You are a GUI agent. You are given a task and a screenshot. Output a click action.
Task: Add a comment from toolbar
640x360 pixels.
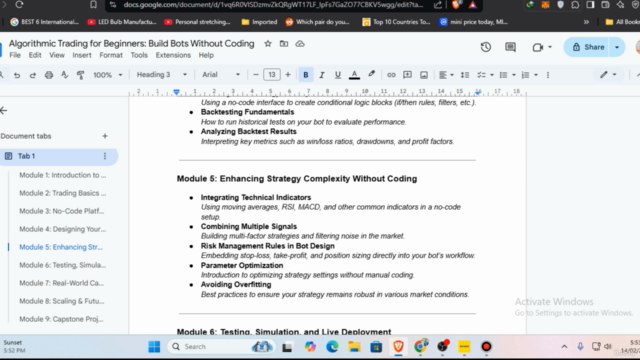tap(407, 75)
